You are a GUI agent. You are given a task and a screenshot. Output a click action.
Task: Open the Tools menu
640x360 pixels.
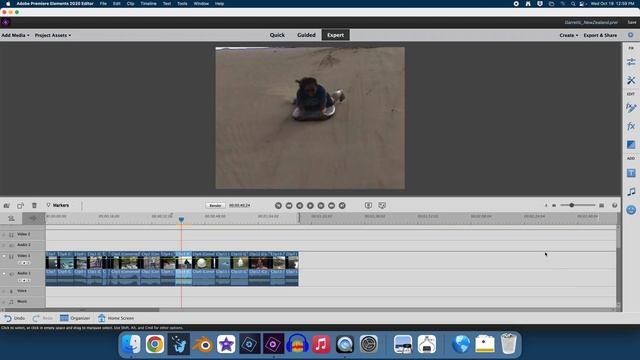(x=182, y=3)
